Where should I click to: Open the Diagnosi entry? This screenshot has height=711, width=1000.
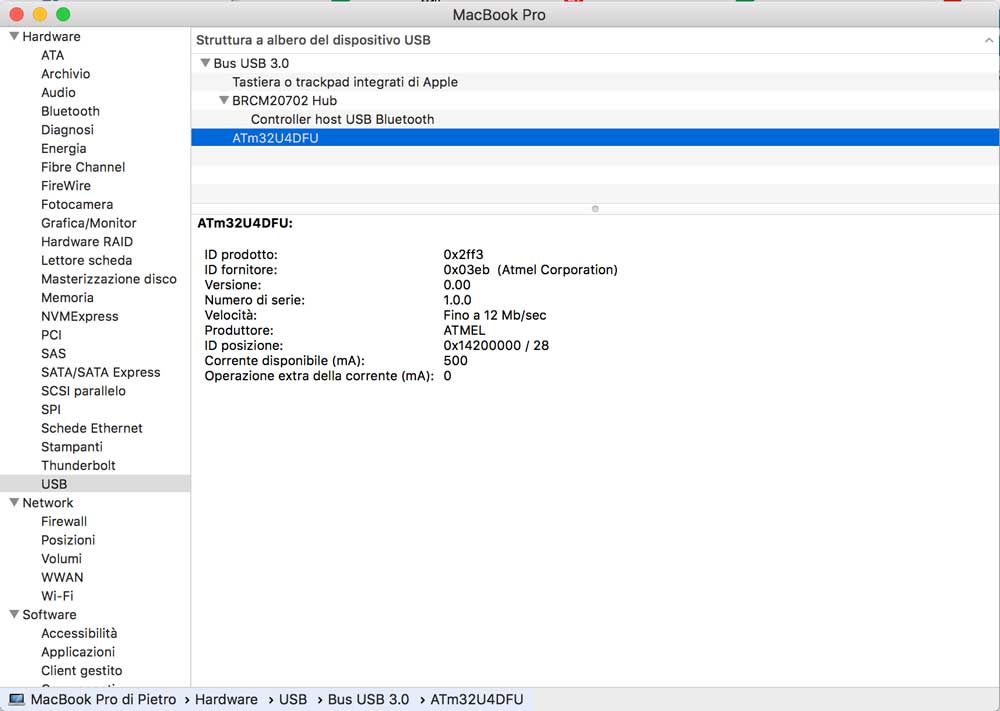point(67,129)
